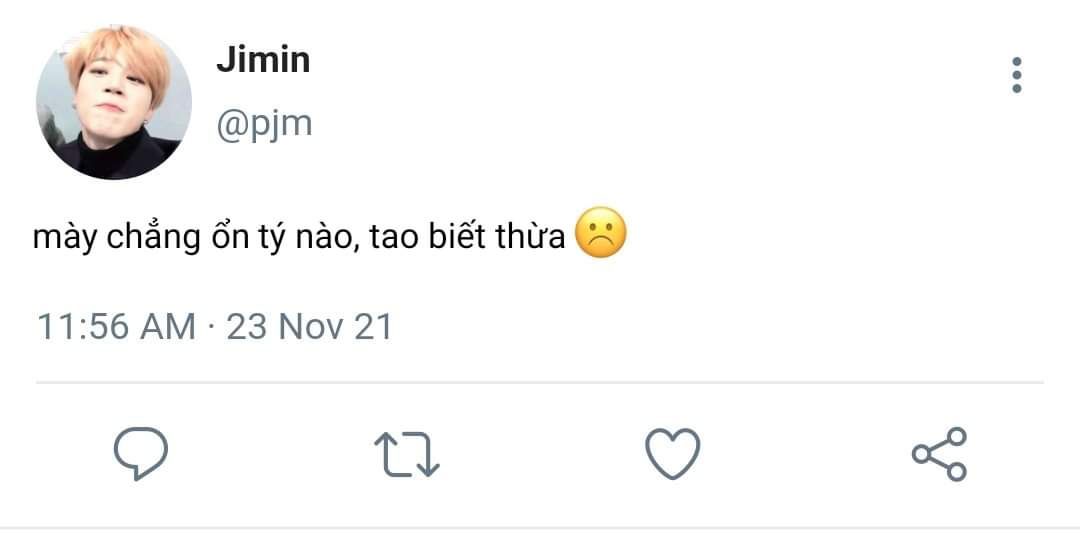Open the share options icon
Viewport: 1080px width, 546px height.
(x=939, y=453)
